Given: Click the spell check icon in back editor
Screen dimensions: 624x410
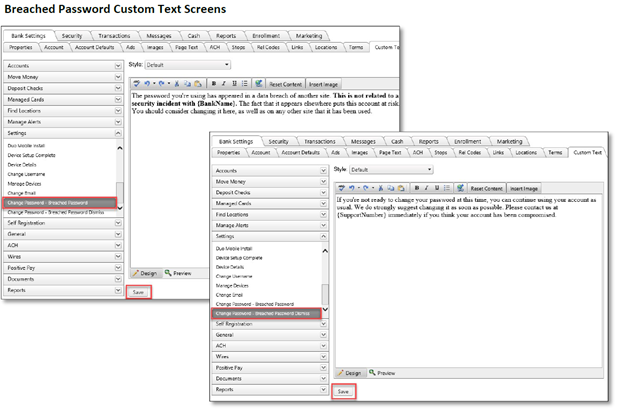Looking at the screenshot, I should pos(258,84).
